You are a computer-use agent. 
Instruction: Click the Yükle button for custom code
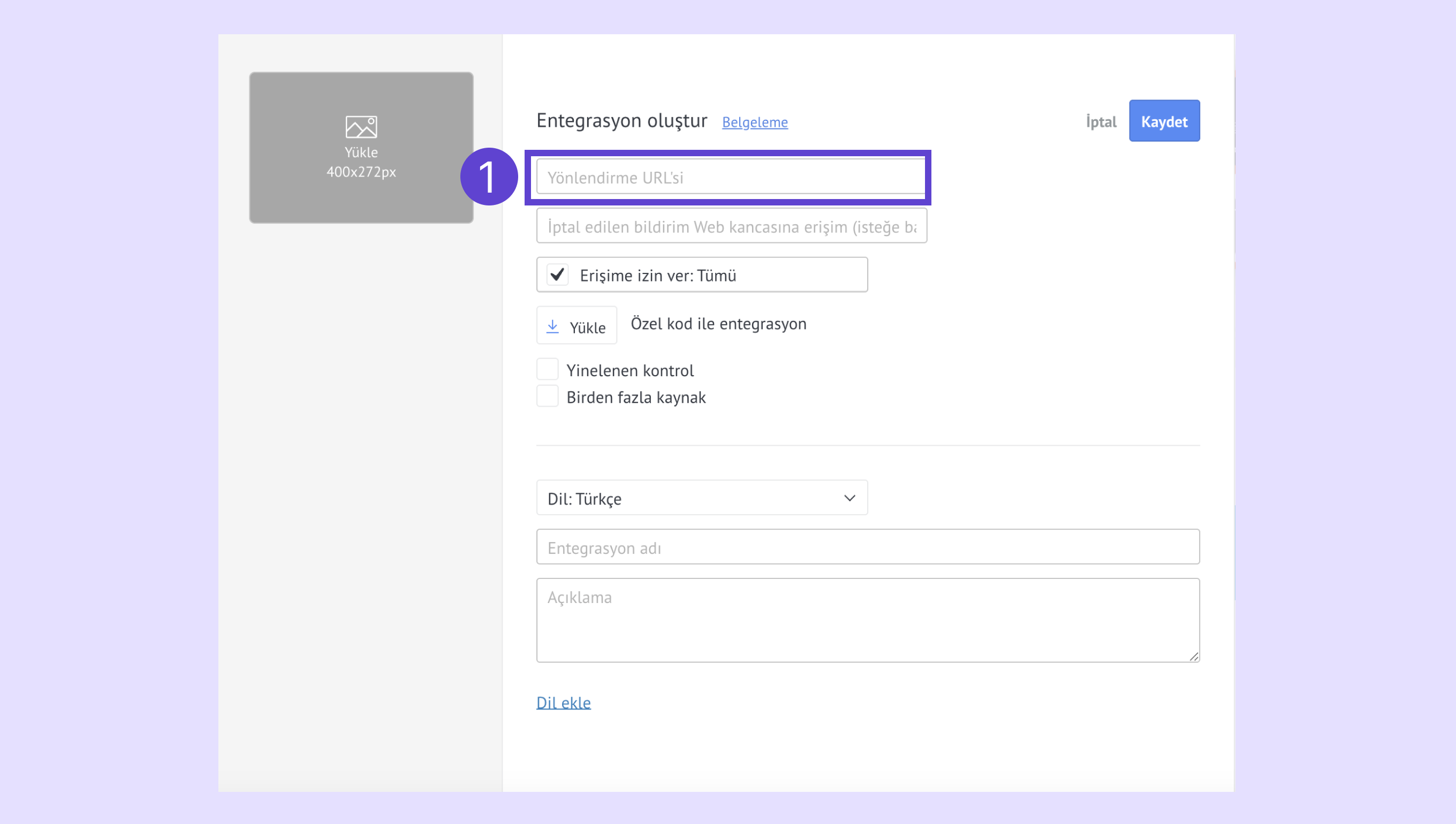[577, 326]
